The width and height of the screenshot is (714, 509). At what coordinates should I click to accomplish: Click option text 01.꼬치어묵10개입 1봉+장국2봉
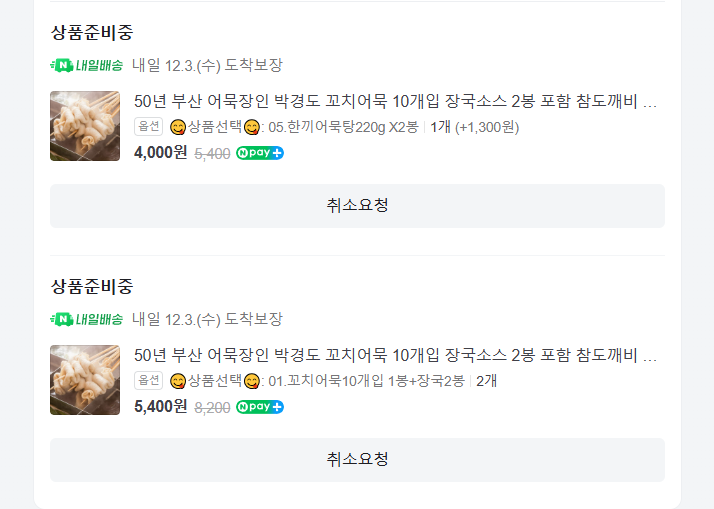(367, 381)
